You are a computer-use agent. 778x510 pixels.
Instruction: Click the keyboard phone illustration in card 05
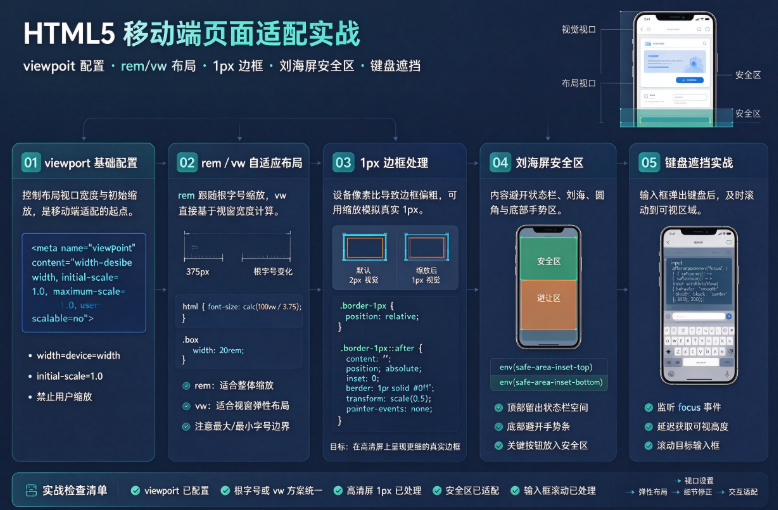pos(699,305)
